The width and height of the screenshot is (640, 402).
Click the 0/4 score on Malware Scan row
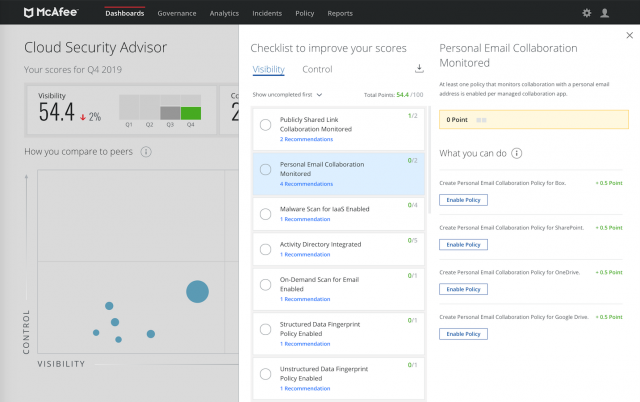413,205
